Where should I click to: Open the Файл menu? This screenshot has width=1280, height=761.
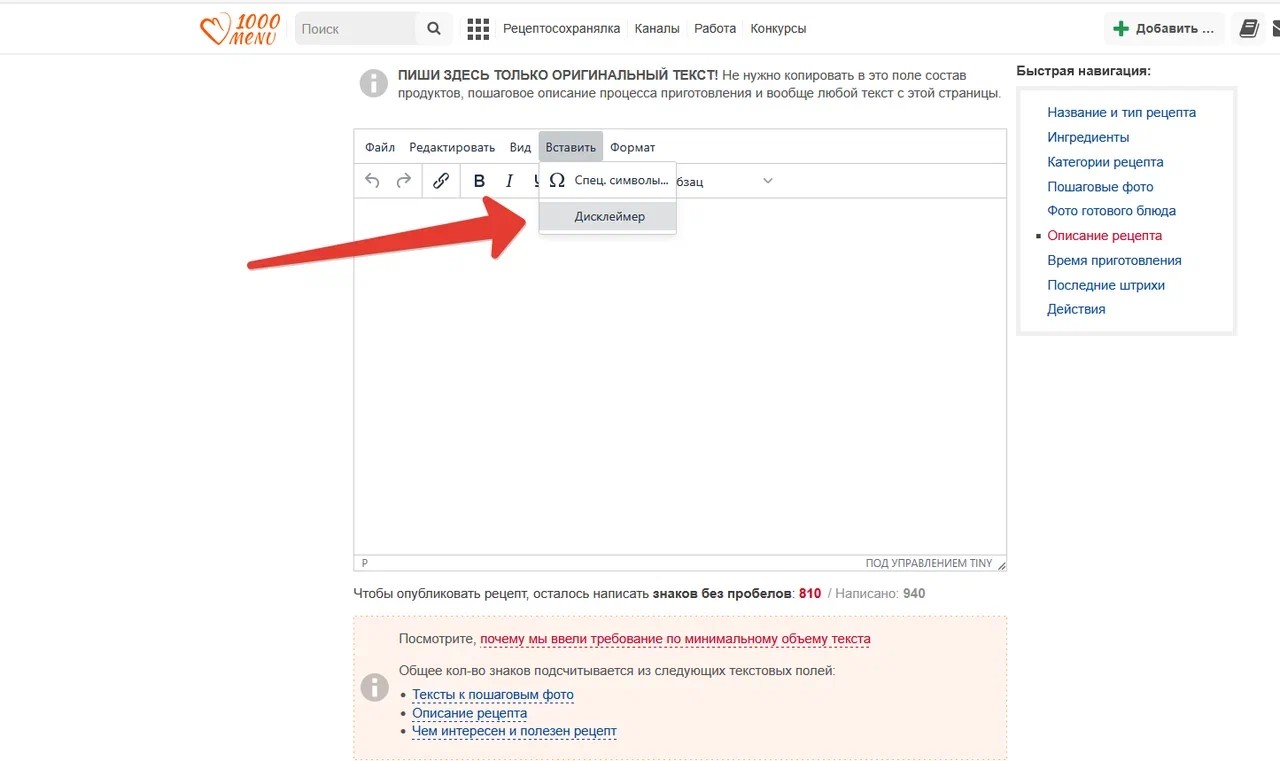coord(380,147)
